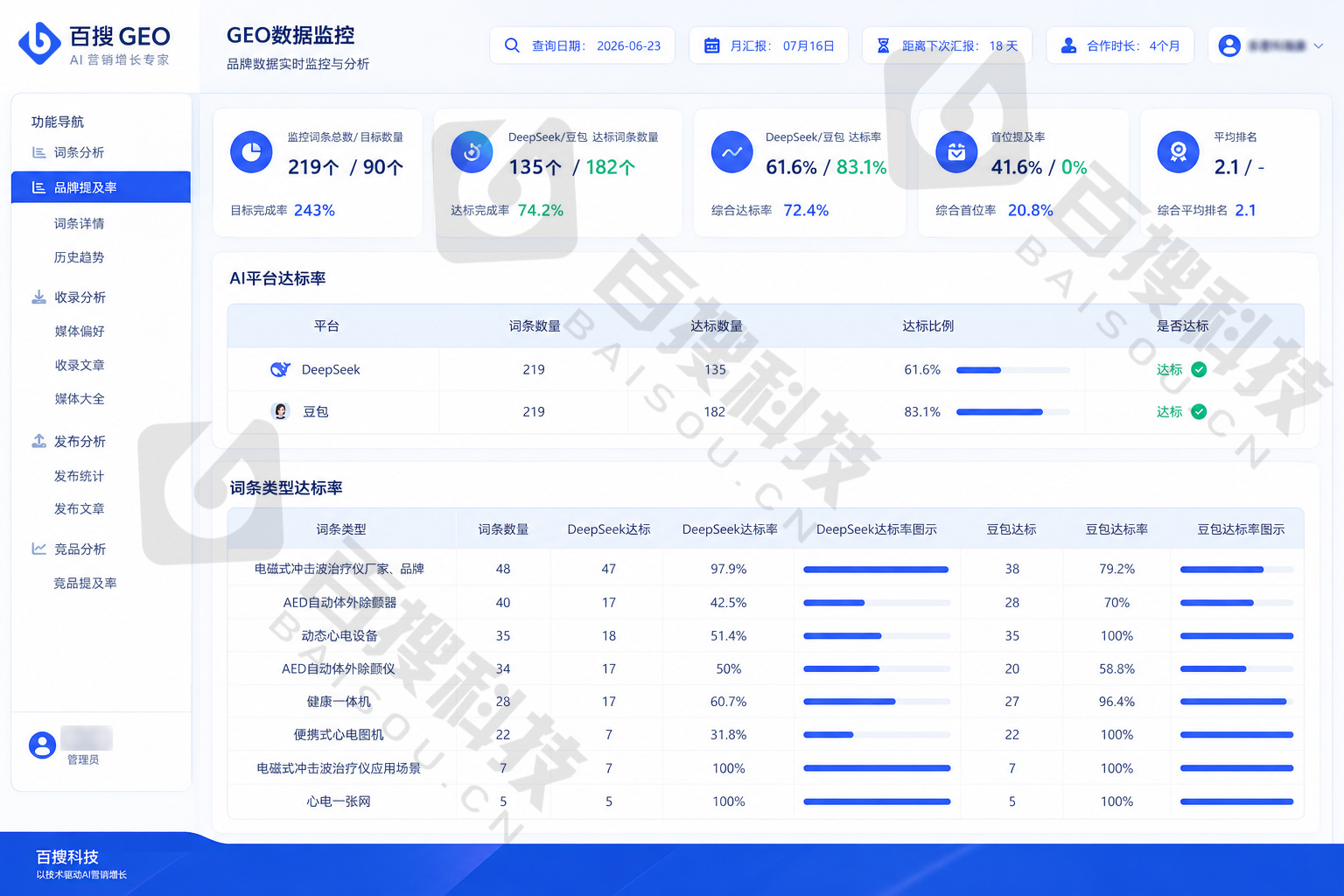1344x896 pixels.
Task: Open 收录分析 section in sidebar
Action: 80,297
